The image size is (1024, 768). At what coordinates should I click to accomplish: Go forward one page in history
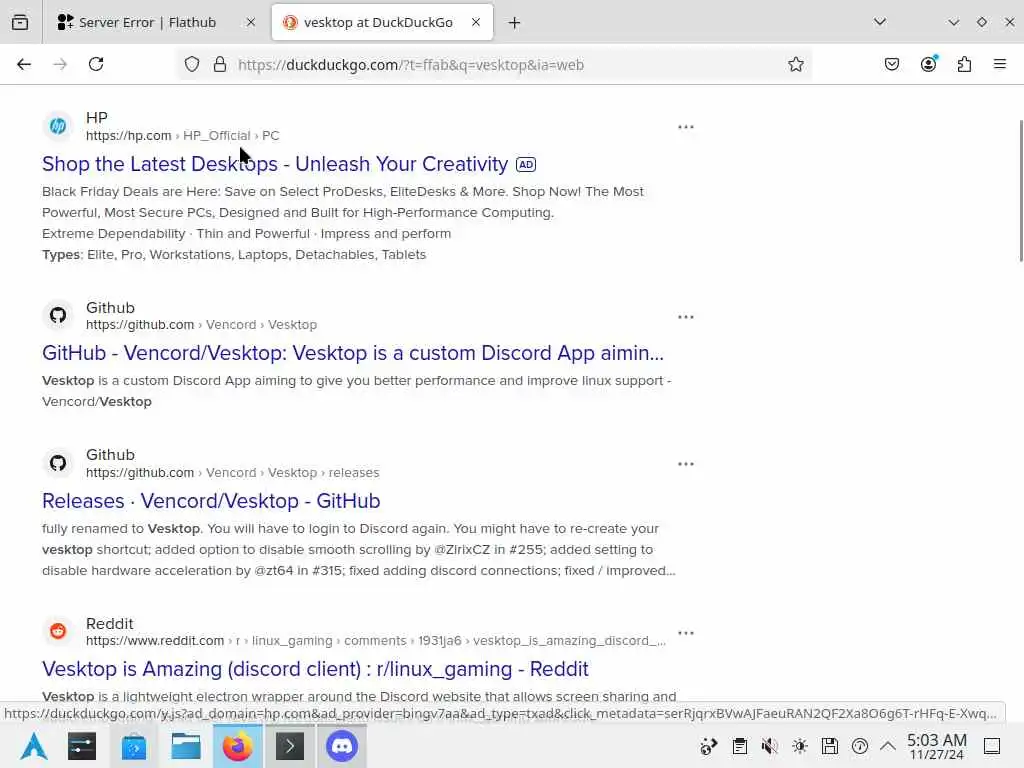click(60, 64)
